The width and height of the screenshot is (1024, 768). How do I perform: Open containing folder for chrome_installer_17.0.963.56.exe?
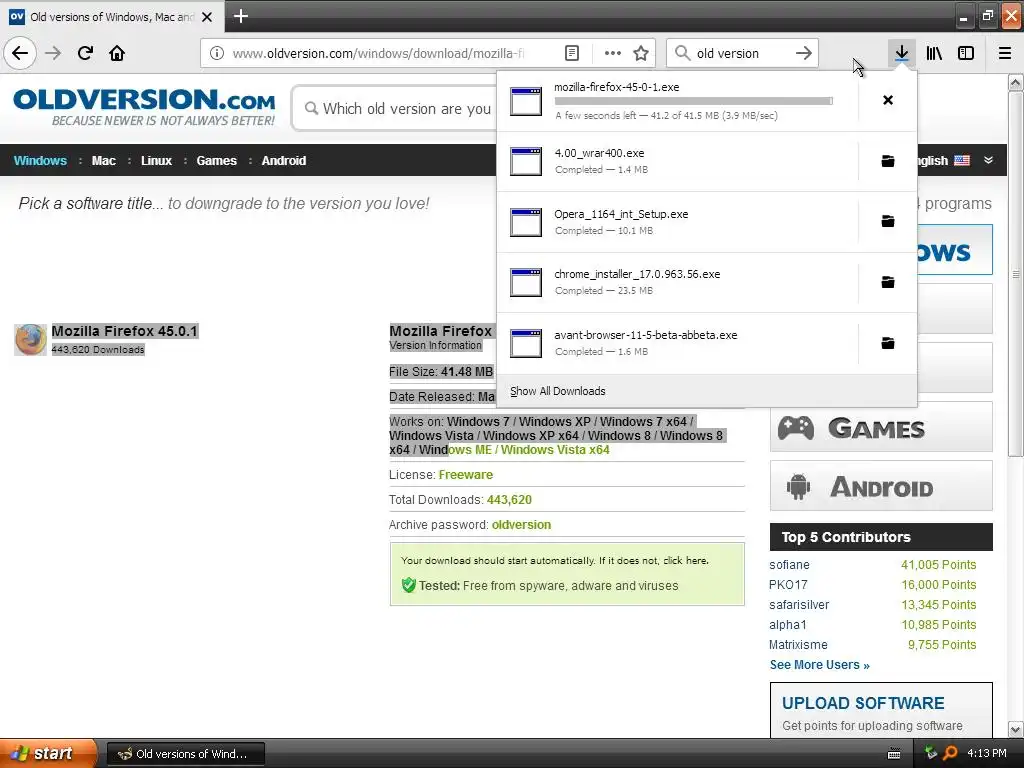point(888,282)
